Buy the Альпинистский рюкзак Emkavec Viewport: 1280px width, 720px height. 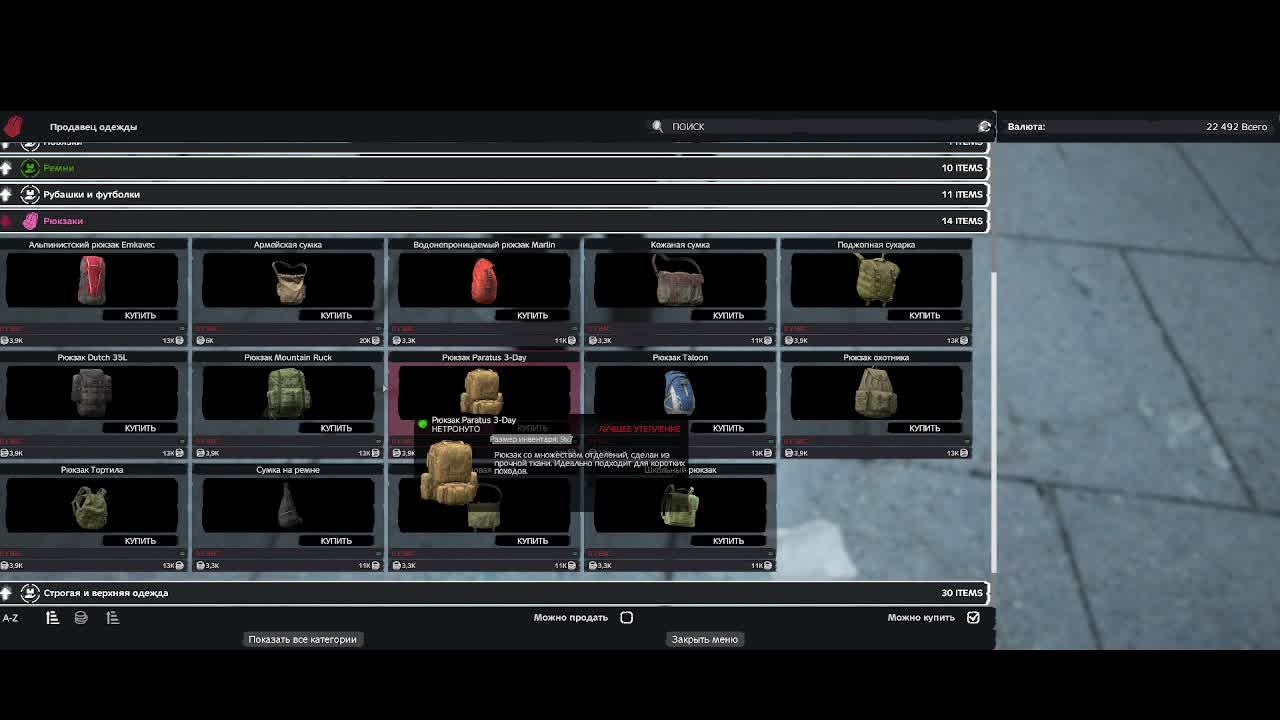click(140, 316)
